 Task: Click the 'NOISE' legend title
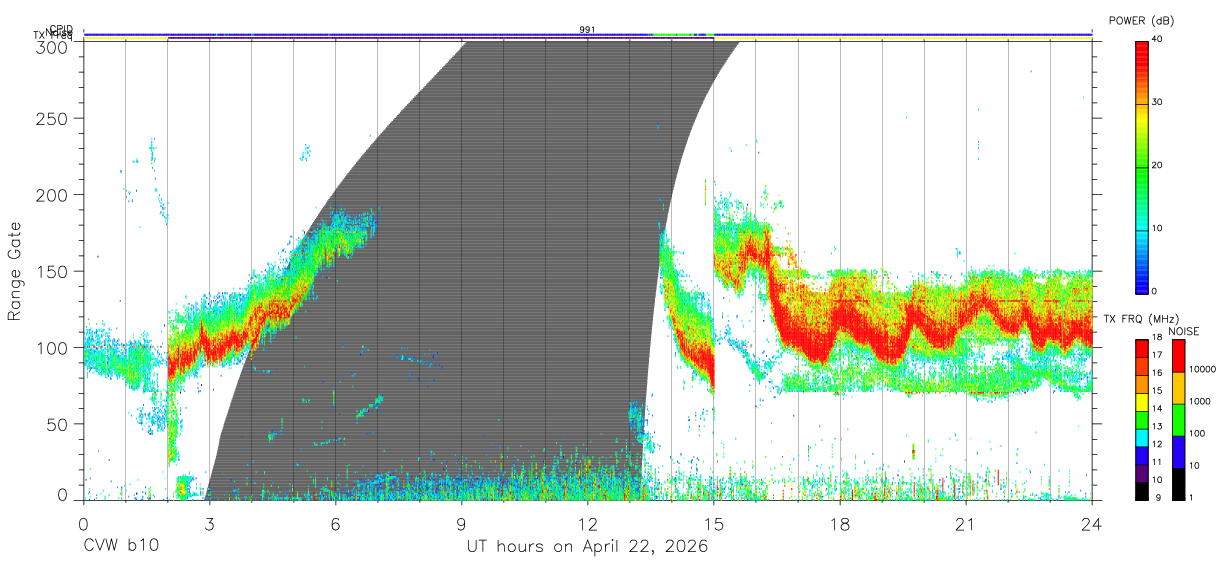click(x=1186, y=331)
